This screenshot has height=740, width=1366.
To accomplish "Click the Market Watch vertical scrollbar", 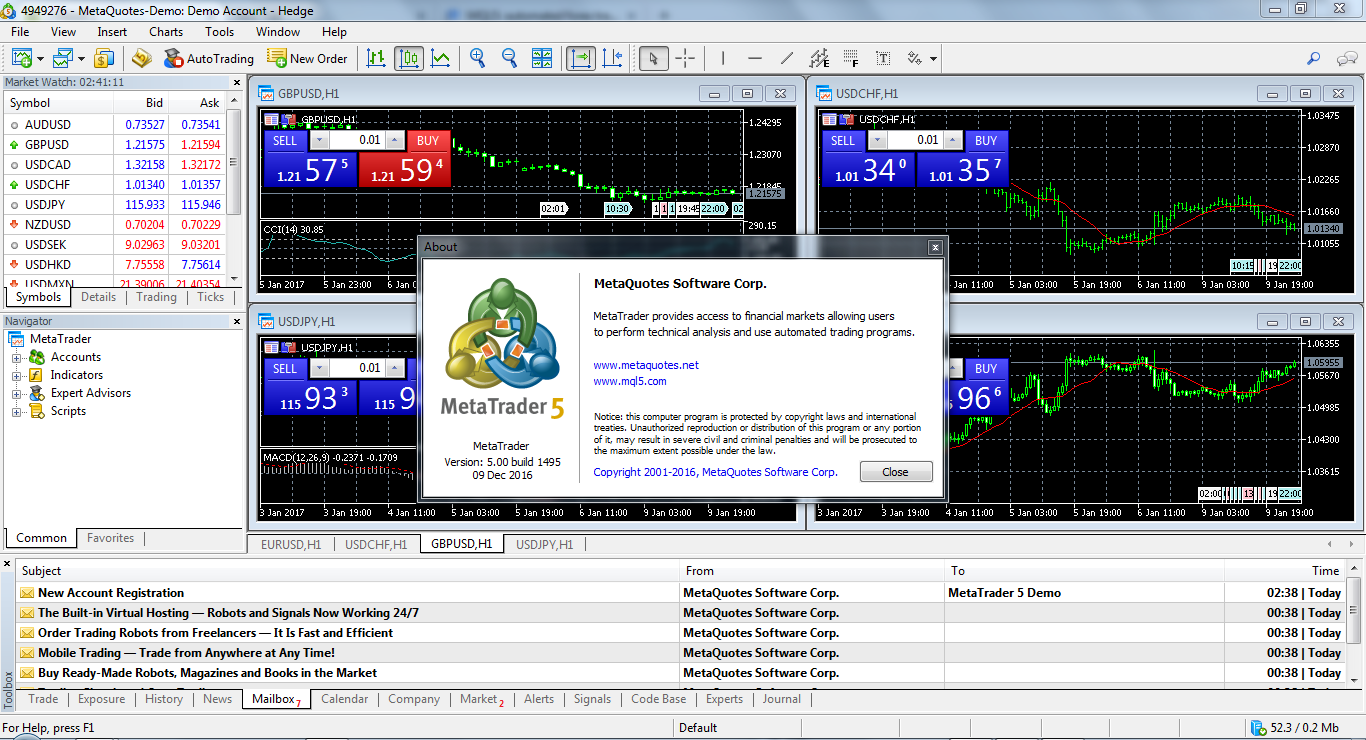I will pyautogui.click(x=234, y=190).
